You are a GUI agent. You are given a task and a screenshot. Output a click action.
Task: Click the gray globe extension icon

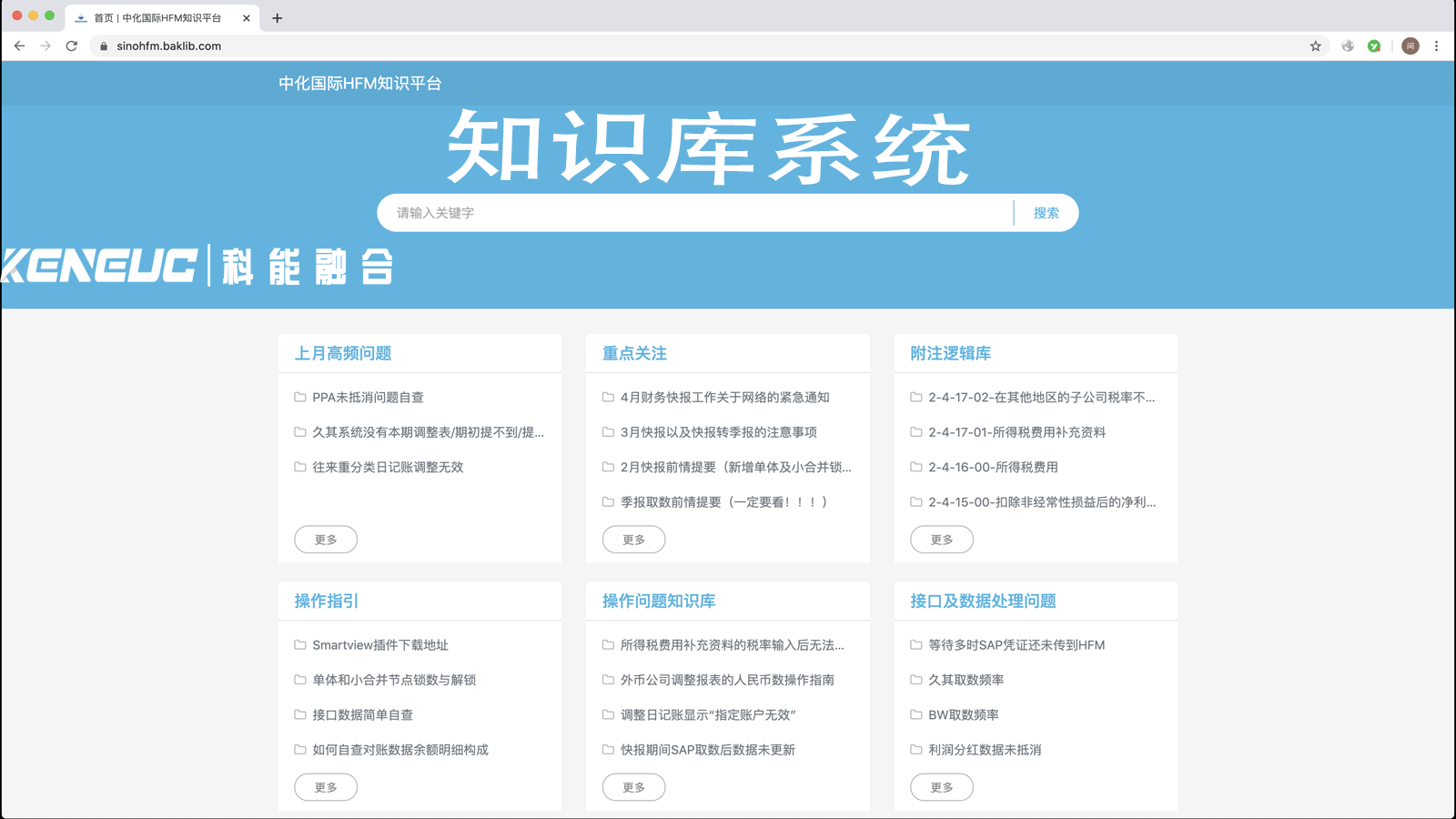(x=1348, y=45)
